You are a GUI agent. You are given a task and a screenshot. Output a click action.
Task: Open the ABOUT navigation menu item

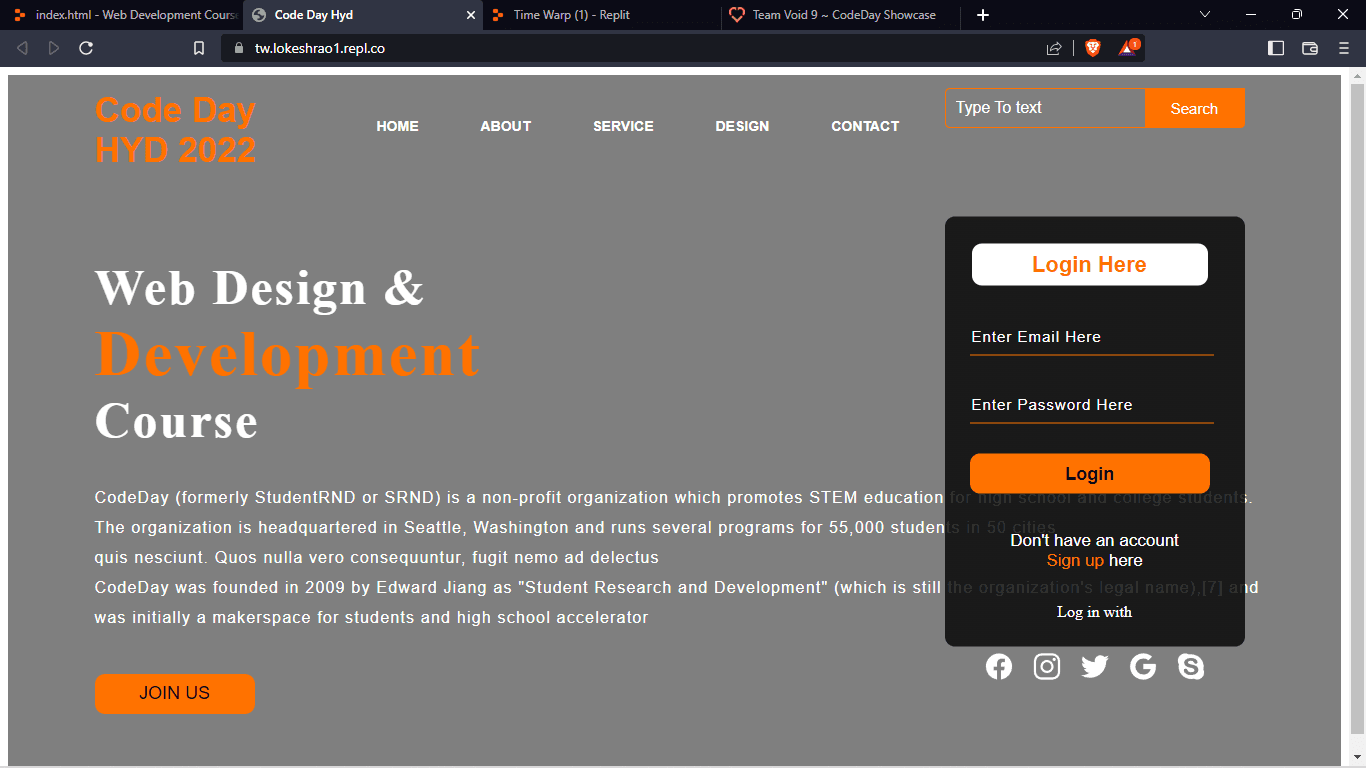tap(505, 126)
